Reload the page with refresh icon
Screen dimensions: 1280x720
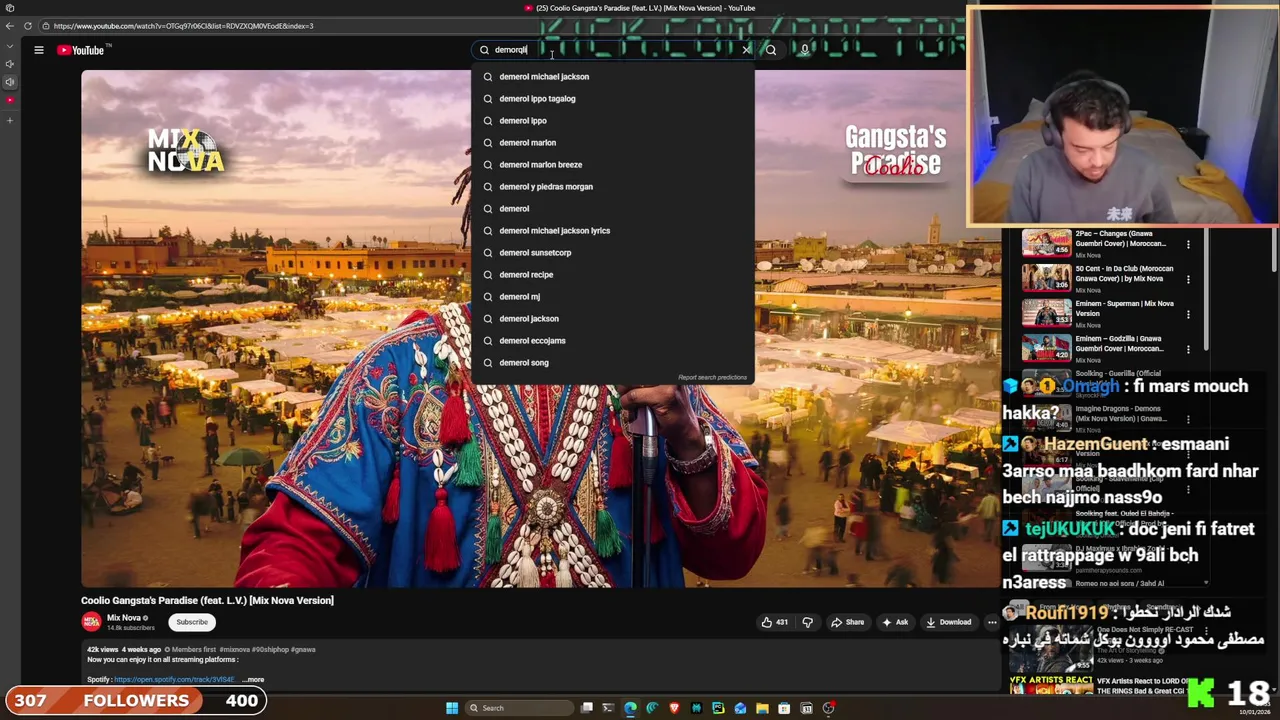click(27, 26)
